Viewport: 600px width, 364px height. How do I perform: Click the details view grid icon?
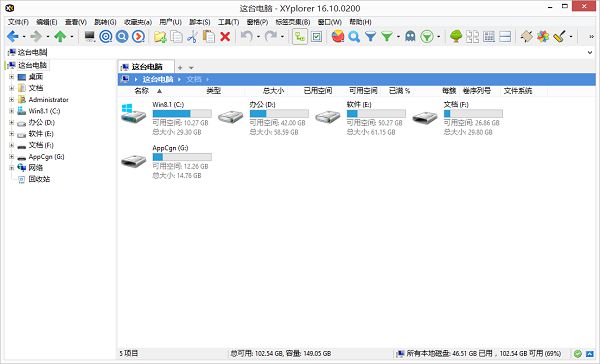pos(489,36)
